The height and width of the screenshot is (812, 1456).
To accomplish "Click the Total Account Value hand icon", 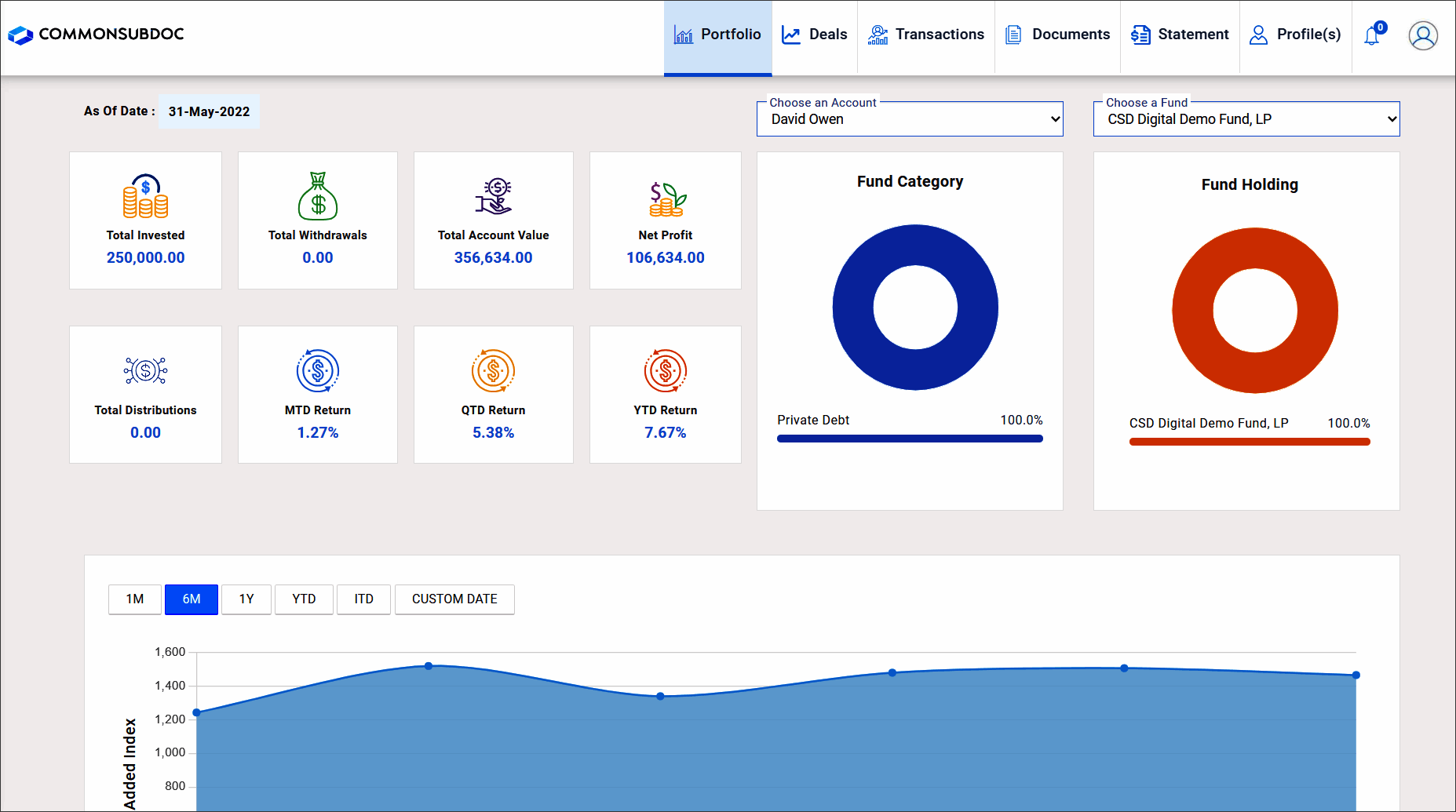I will (x=493, y=196).
